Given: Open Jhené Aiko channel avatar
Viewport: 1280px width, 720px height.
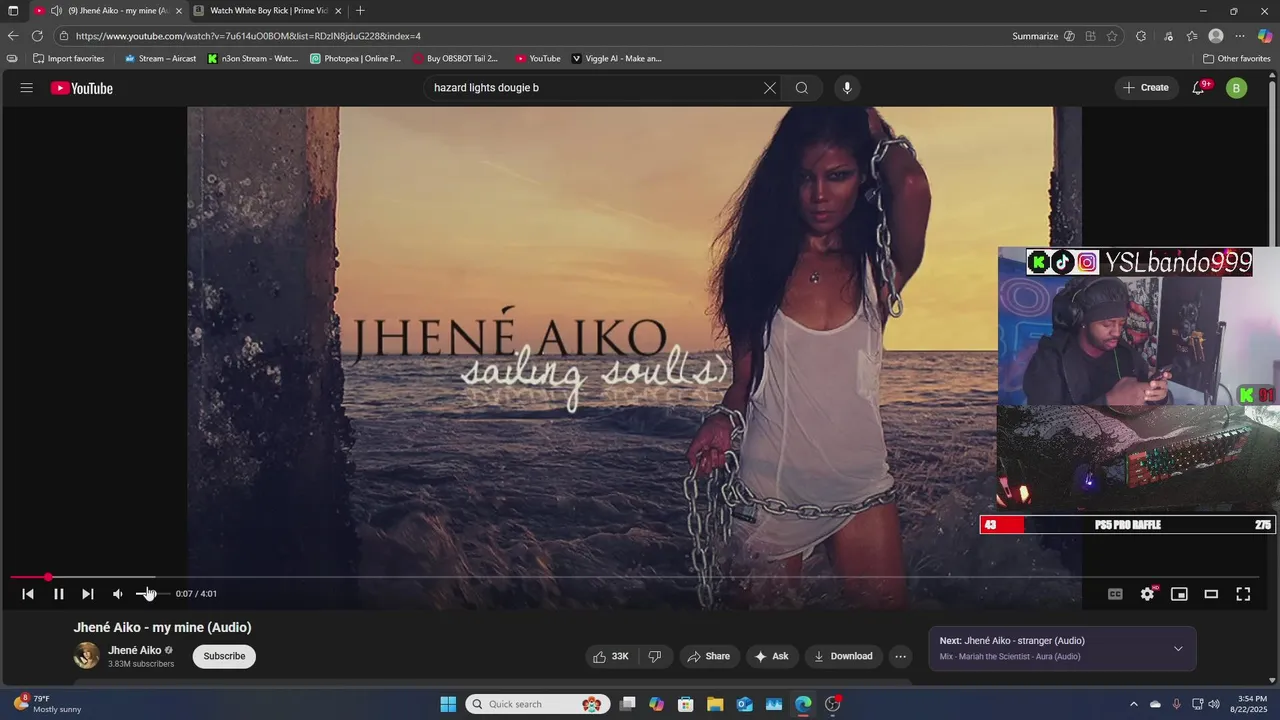Looking at the screenshot, I should tap(87, 656).
